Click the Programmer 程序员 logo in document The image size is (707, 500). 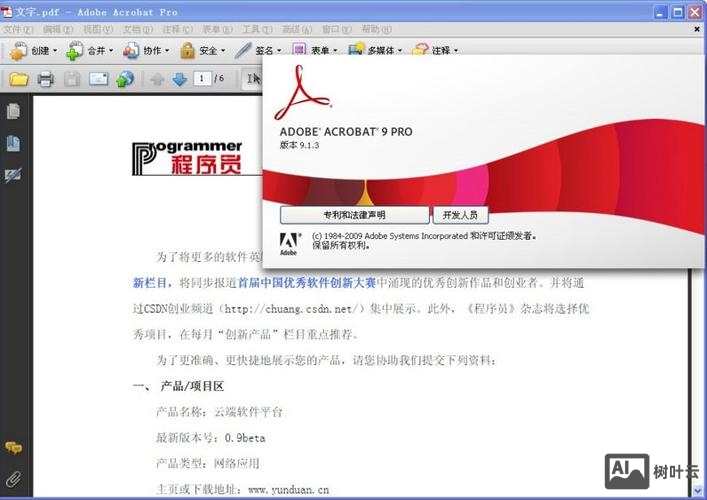(188, 158)
